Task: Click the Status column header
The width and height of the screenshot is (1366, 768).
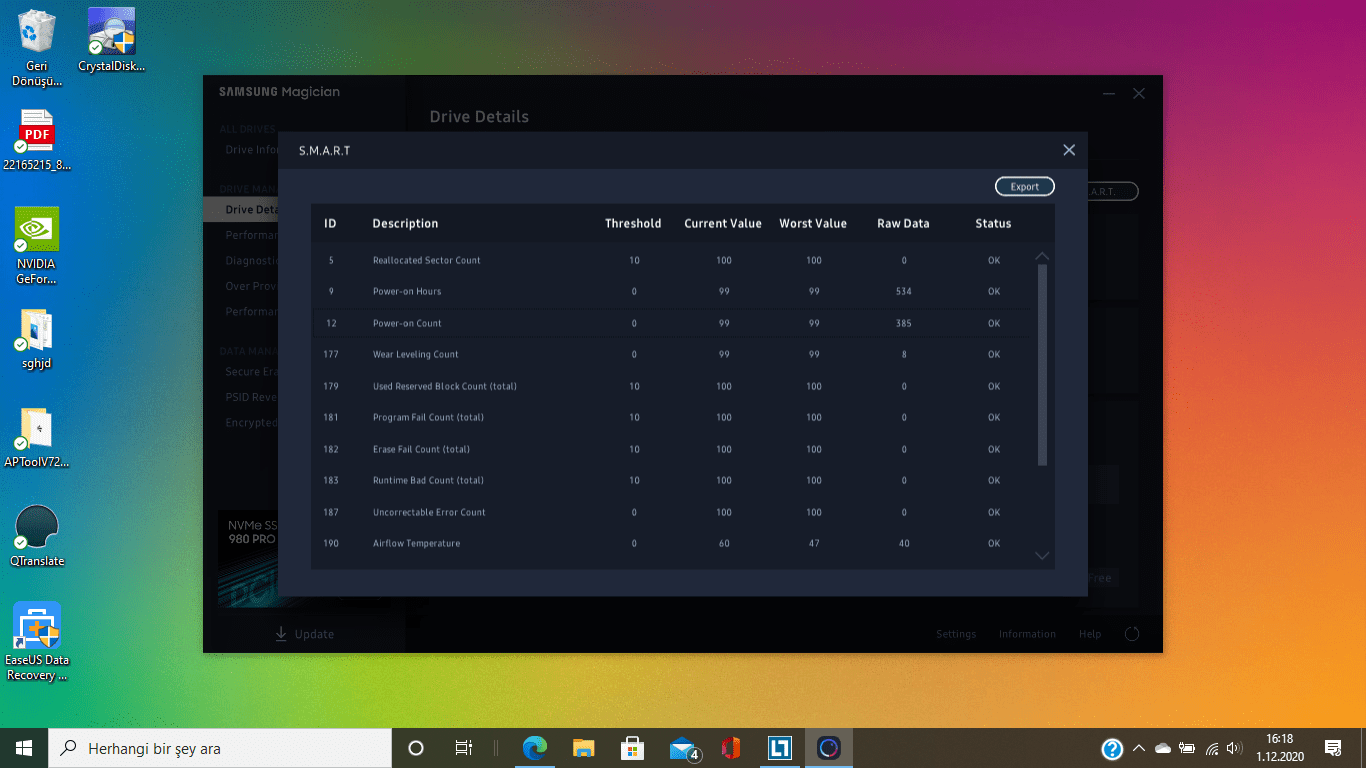Action: (x=993, y=223)
